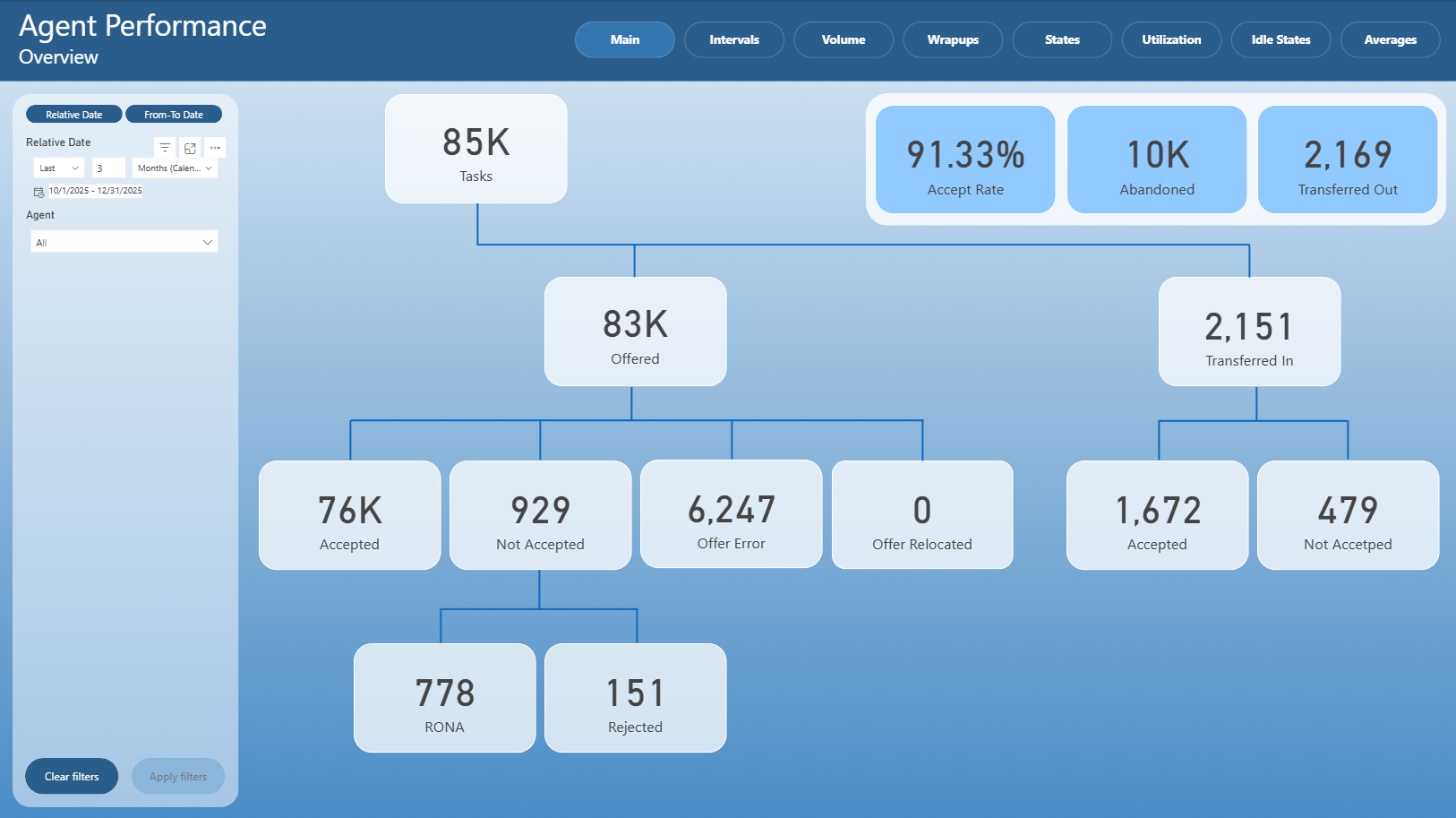Expand the Agent All dropdown
Image resolution: width=1456 pixels, height=818 pixels.
point(124,242)
